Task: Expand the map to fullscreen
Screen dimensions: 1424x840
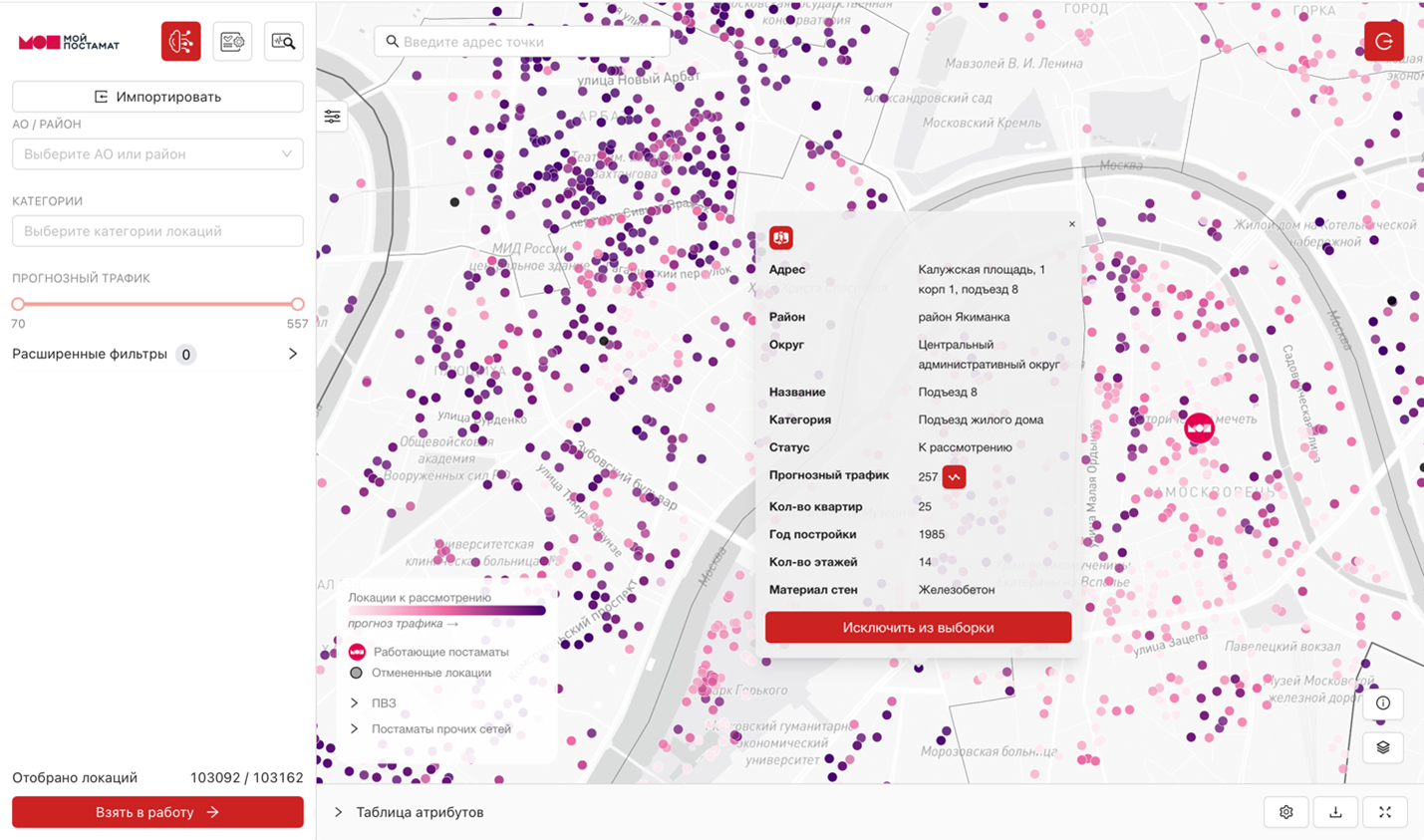Action: click(1385, 812)
